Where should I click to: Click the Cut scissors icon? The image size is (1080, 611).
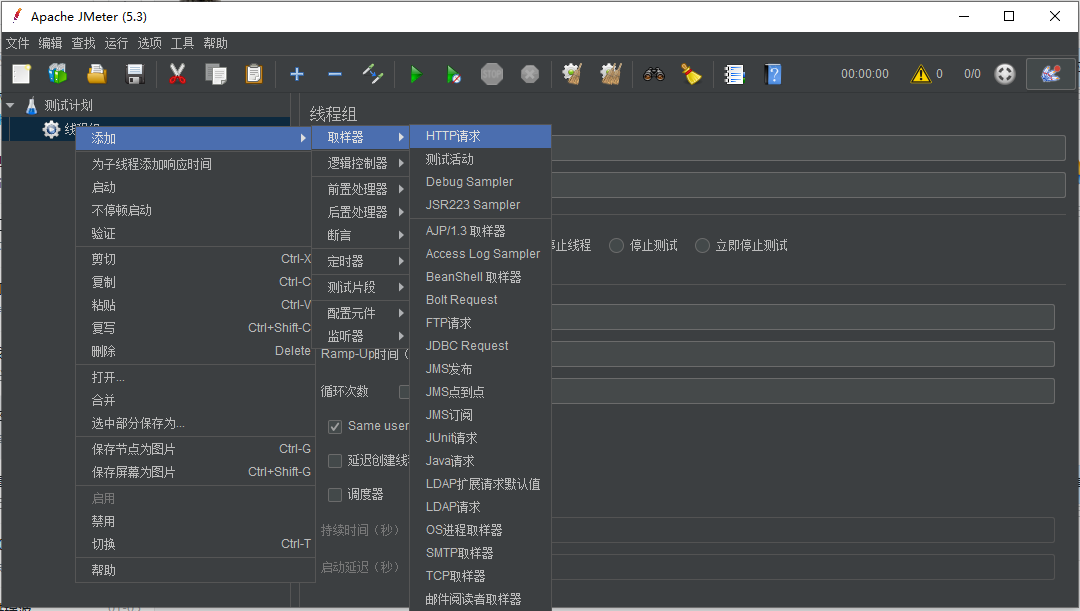coord(177,74)
